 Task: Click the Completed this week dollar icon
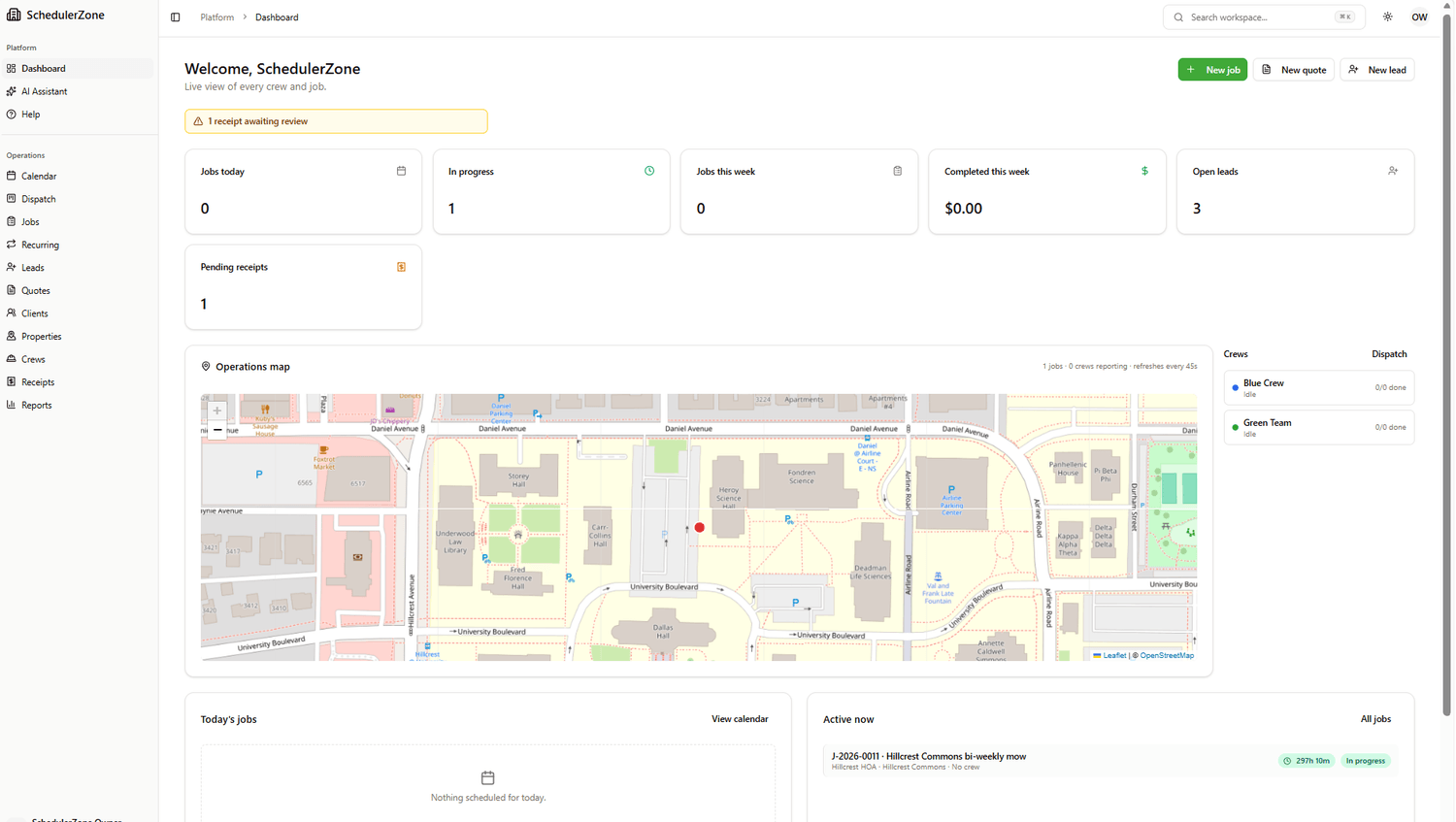point(1144,171)
